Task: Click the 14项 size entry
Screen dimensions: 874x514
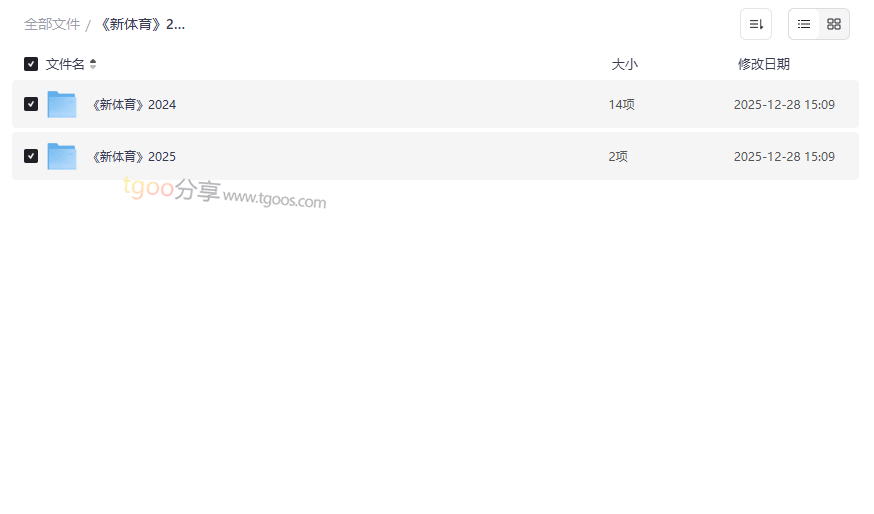Action: point(621,104)
